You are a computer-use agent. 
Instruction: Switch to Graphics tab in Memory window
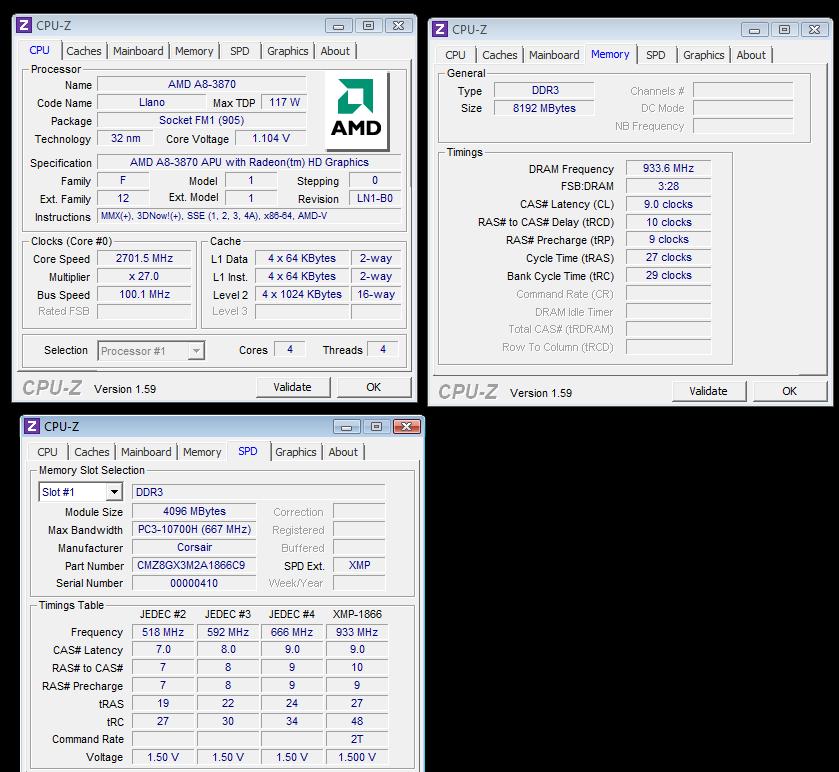click(704, 55)
